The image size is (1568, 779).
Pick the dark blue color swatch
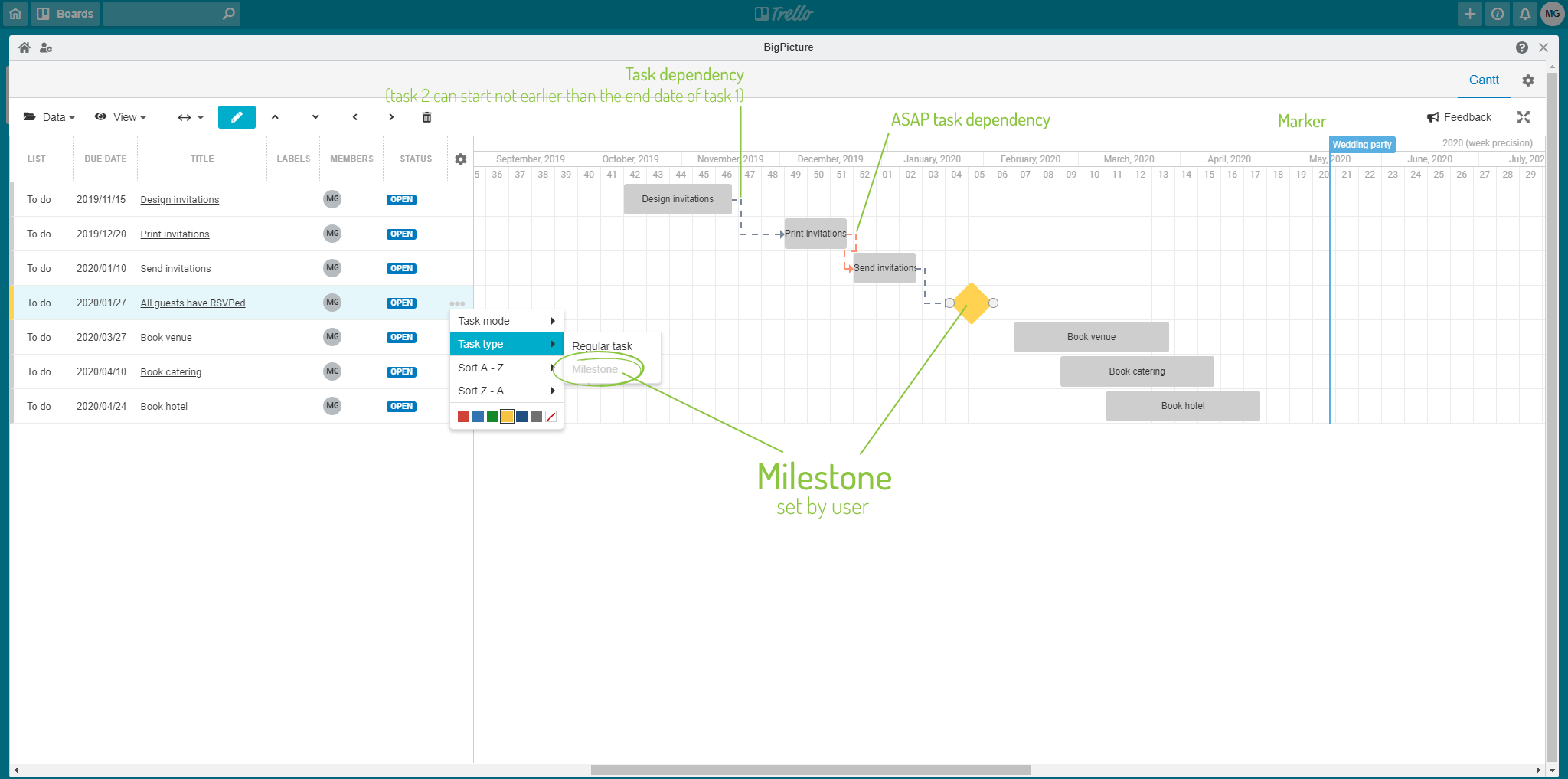(x=521, y=417)
